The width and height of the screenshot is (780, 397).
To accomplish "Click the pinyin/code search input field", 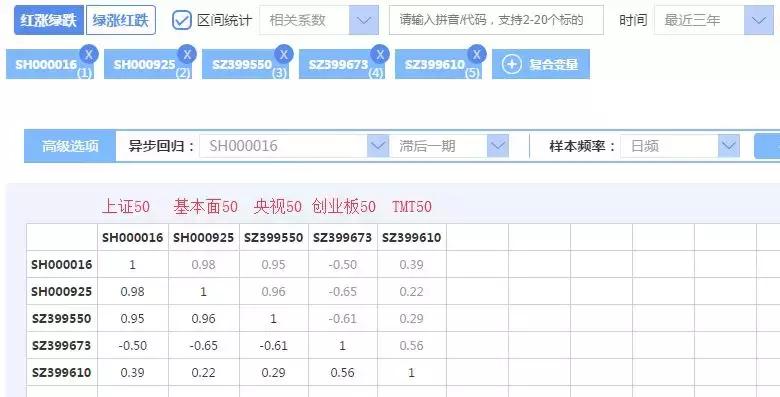I will (x=496, y=20).
